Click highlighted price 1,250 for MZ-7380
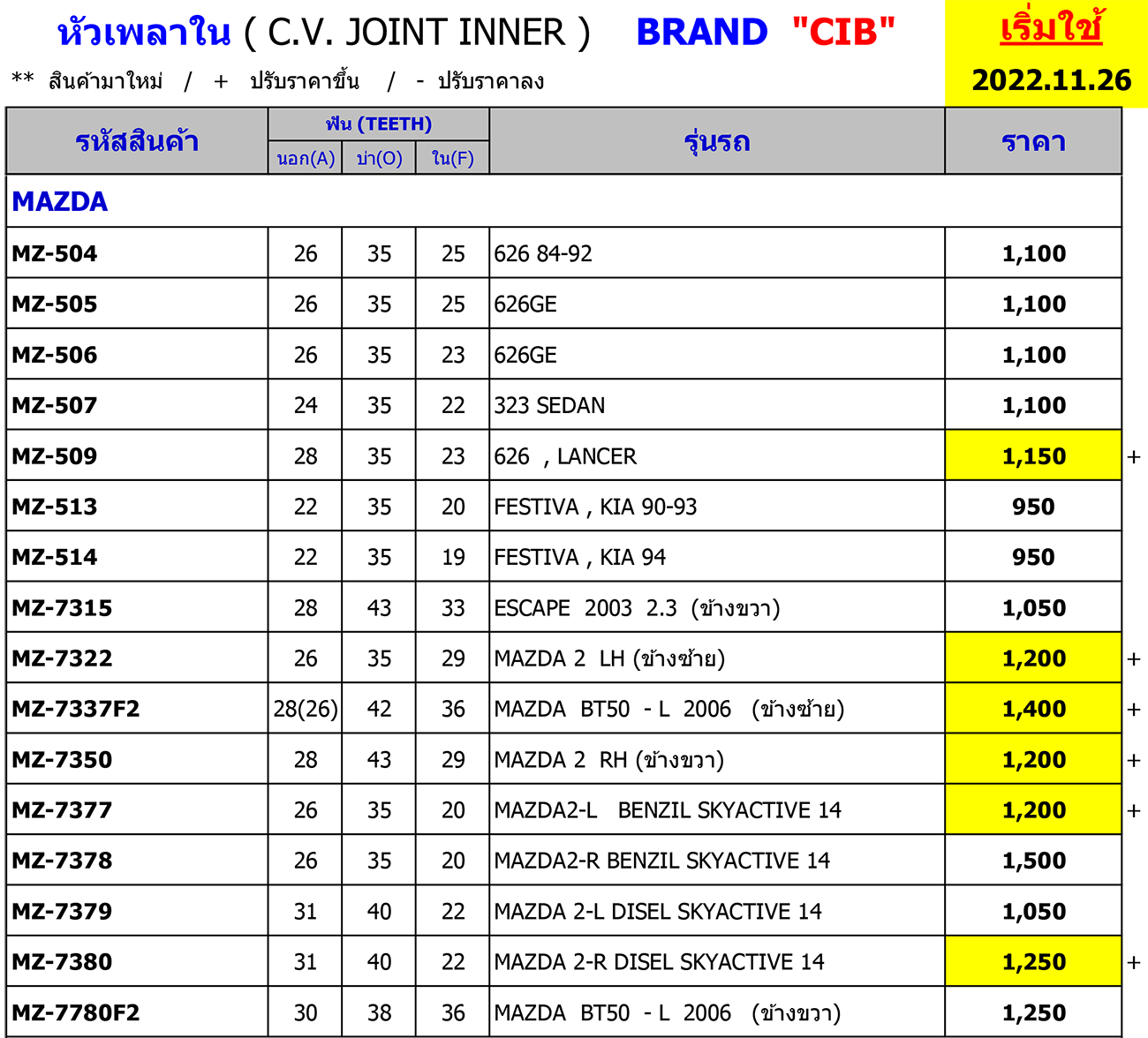 click(1033, 962)
